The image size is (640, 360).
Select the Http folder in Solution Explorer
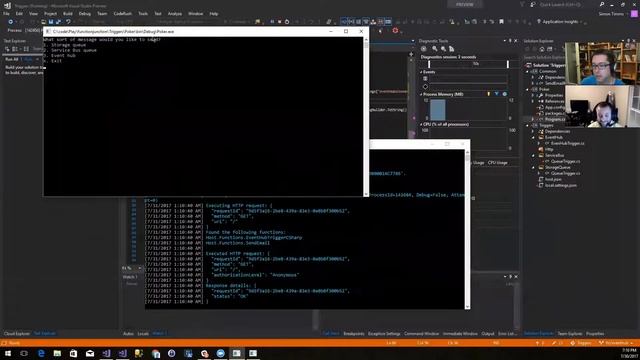click(x=549, y=149)
